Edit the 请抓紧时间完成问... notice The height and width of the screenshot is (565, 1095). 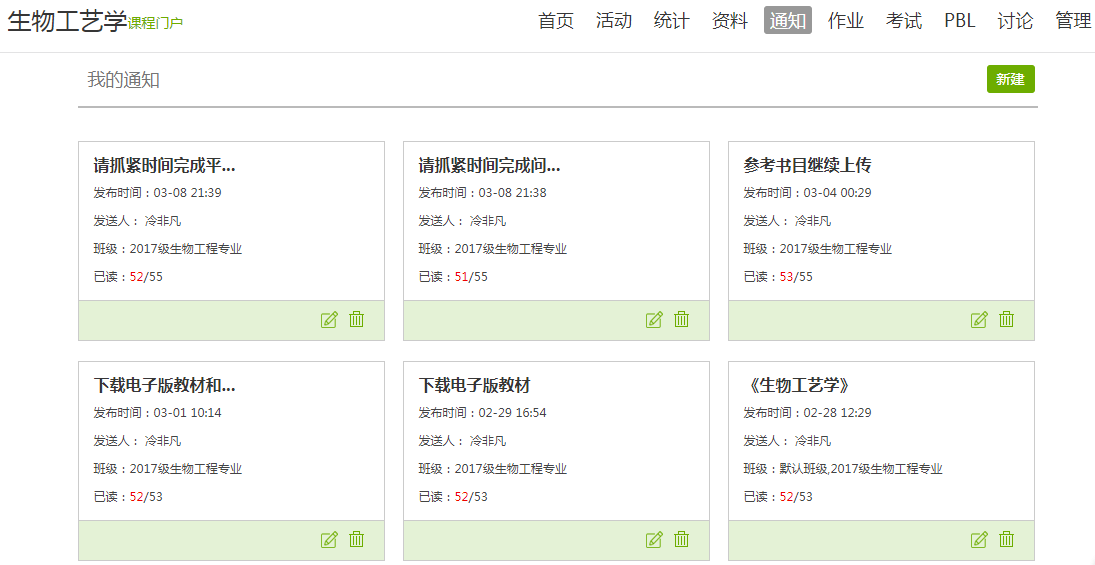(x=654, y=320)
